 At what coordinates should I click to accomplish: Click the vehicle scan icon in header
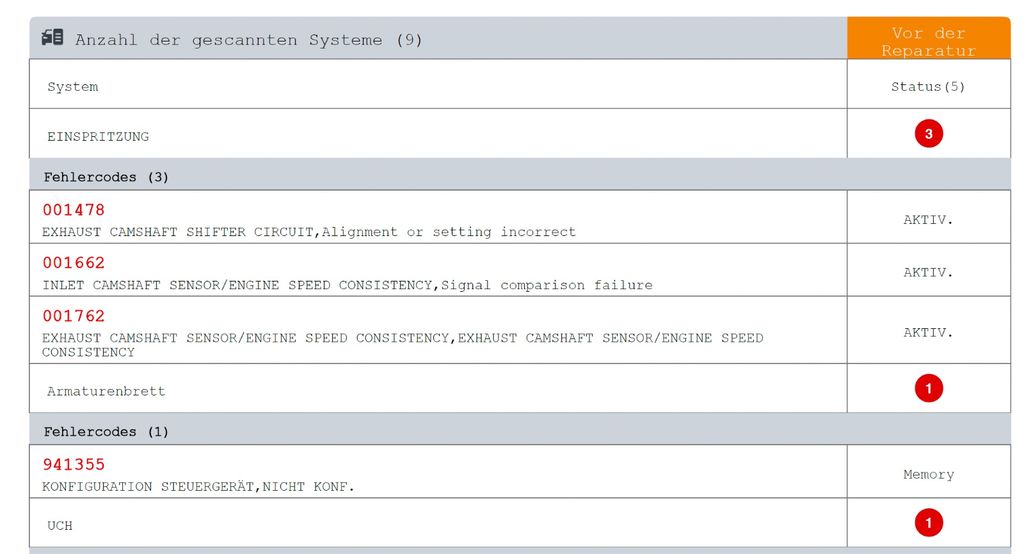pyautogui.click(x=52, y=37)
